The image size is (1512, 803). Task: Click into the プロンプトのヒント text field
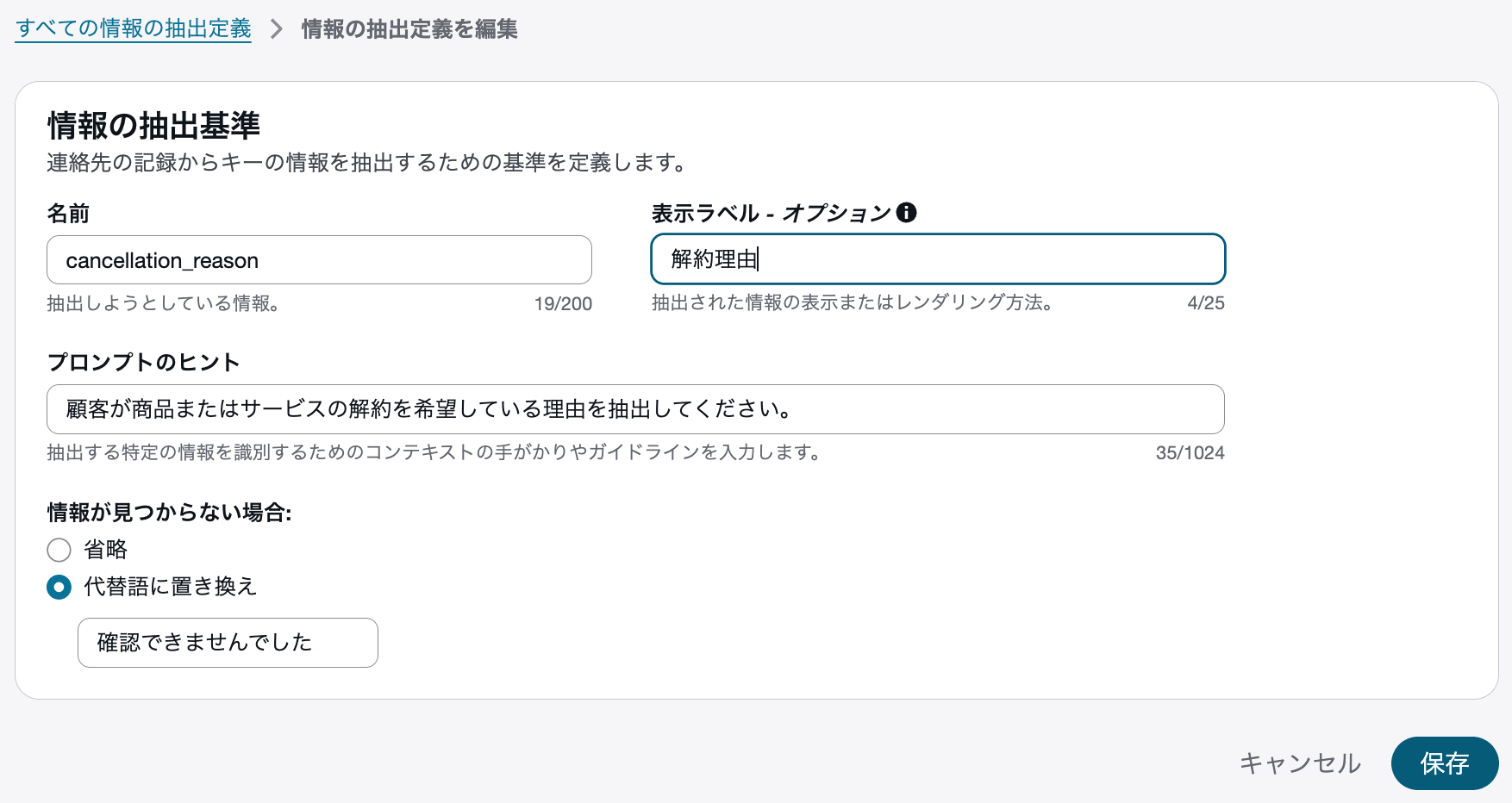pyautogui.click(x=635, y=409)
